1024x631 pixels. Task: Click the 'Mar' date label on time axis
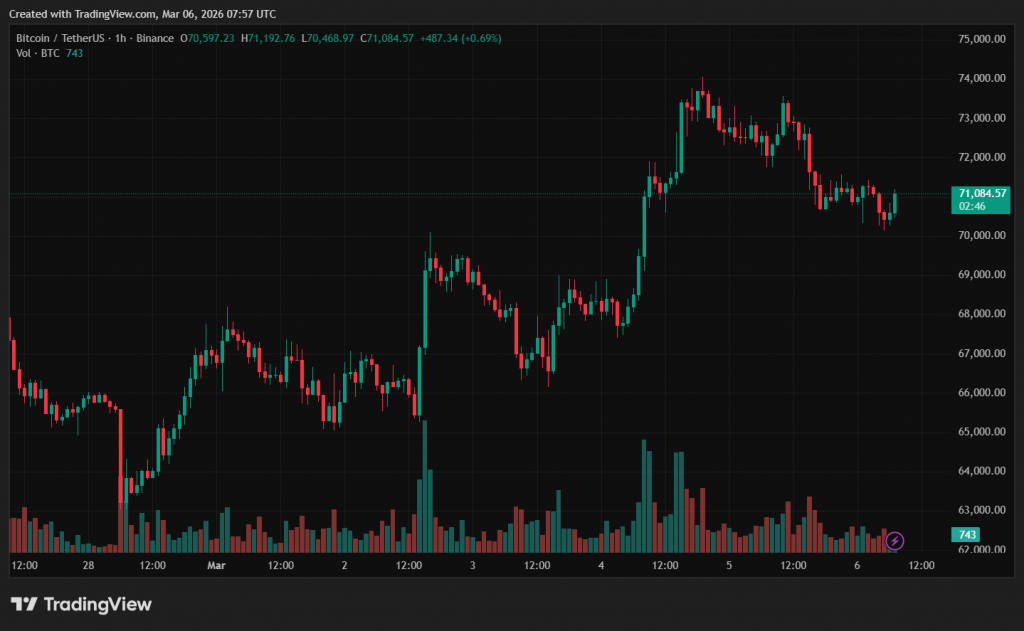click(216, 565)
